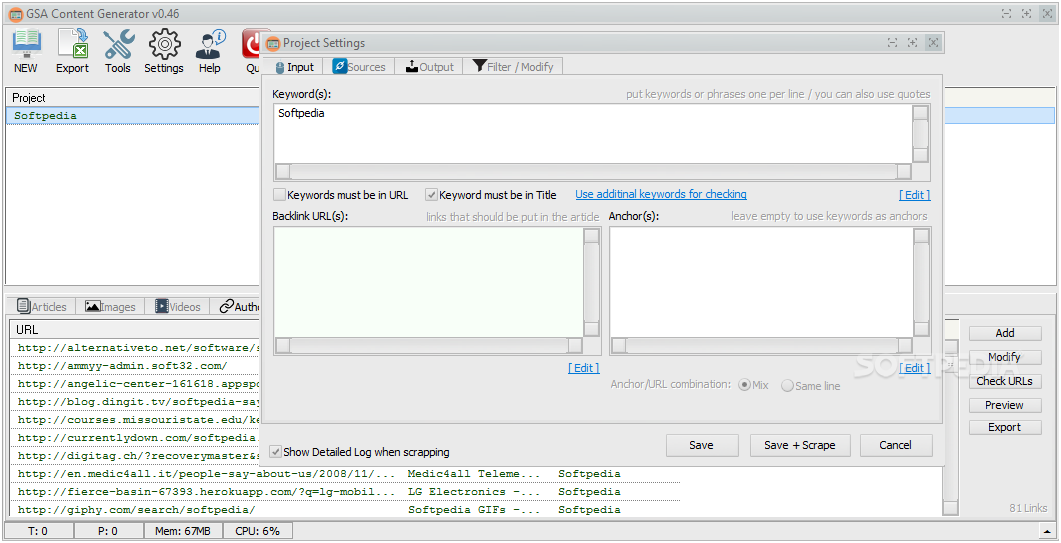
Task: Open Settings from the main toolbar
Action: [164, 51]
